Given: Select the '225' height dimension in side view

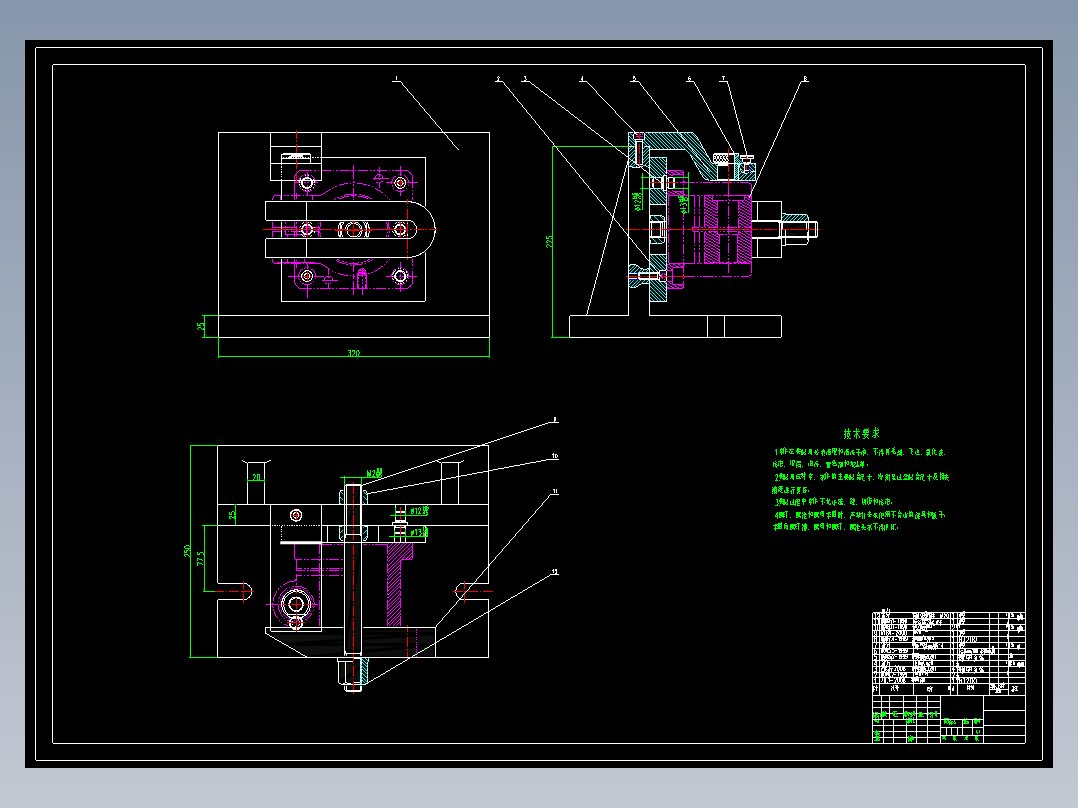Looking at the screenshot, I should coord(549,241).
